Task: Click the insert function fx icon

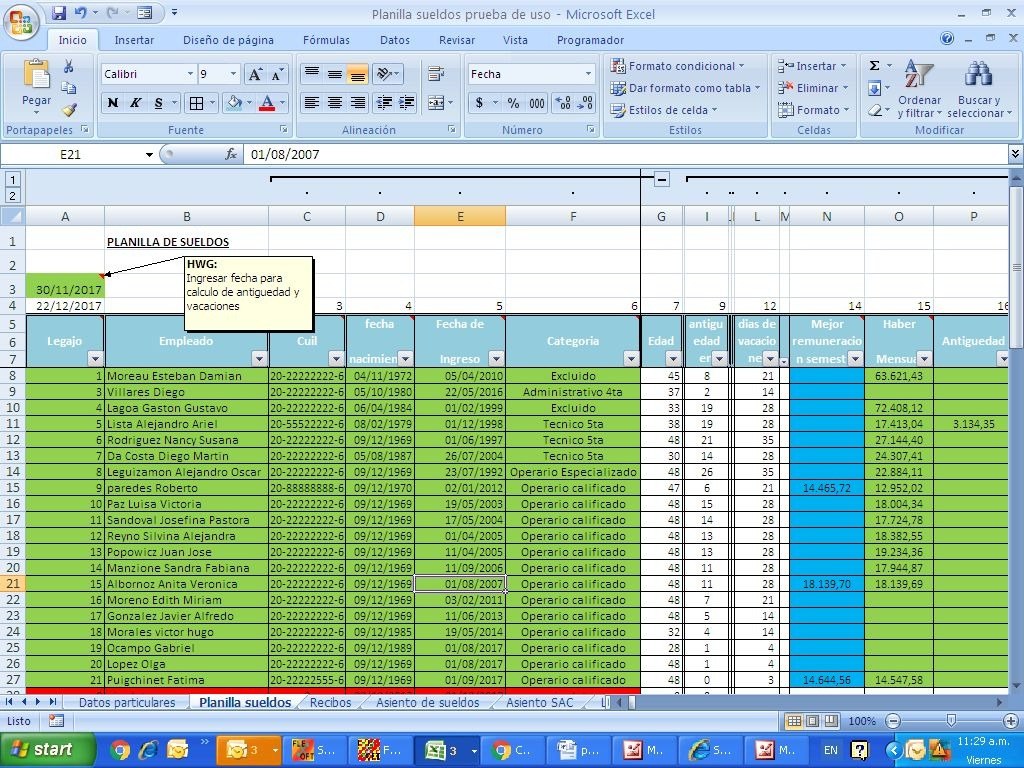Action: 231,154
